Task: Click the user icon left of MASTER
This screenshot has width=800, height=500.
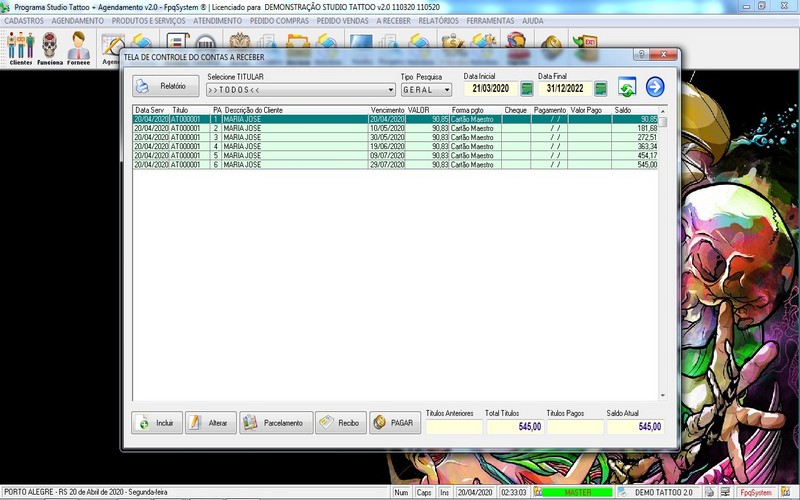Action: point(537,492)
